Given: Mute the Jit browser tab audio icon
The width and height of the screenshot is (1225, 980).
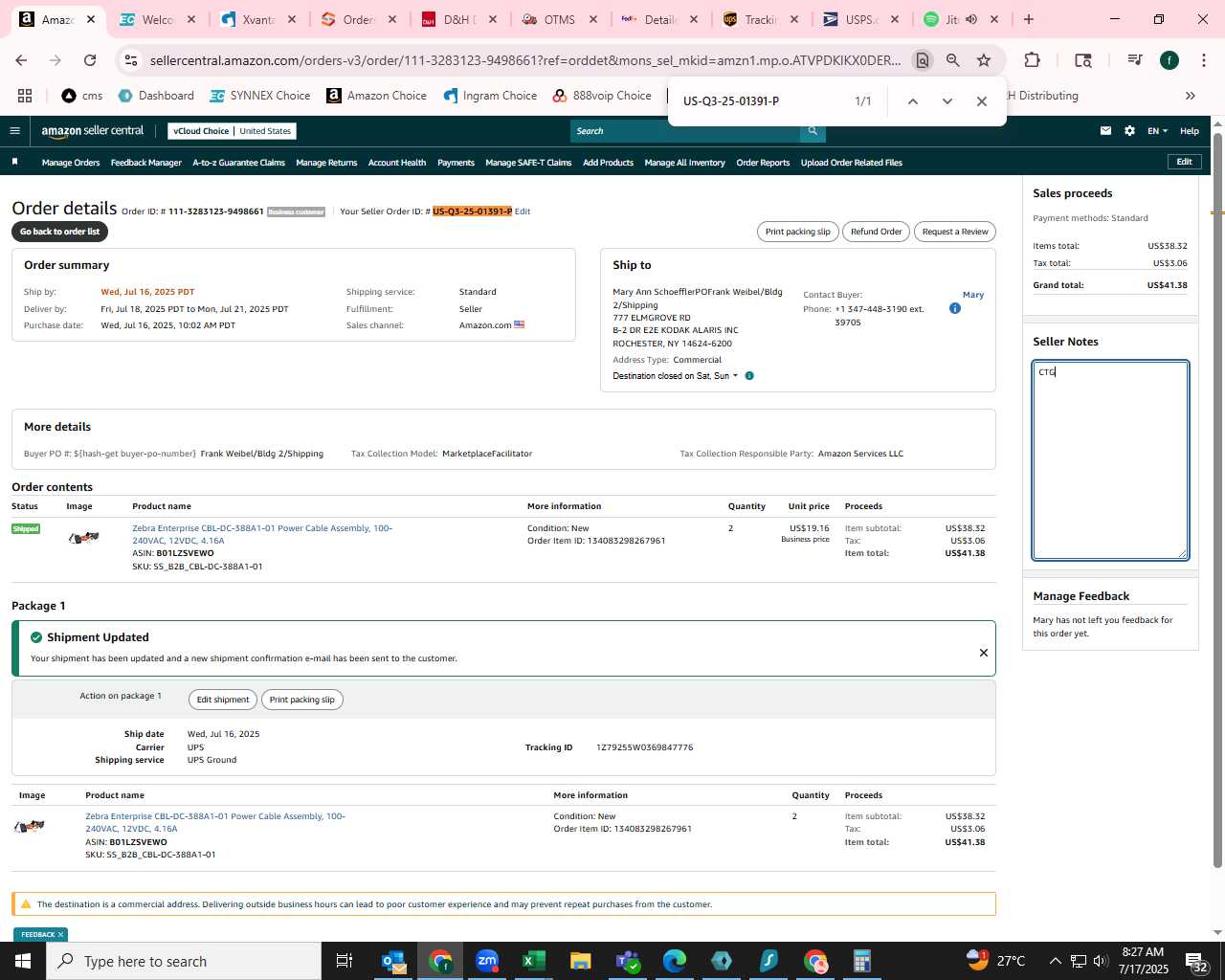Looking at the screenshot, I should coord(971,19).
